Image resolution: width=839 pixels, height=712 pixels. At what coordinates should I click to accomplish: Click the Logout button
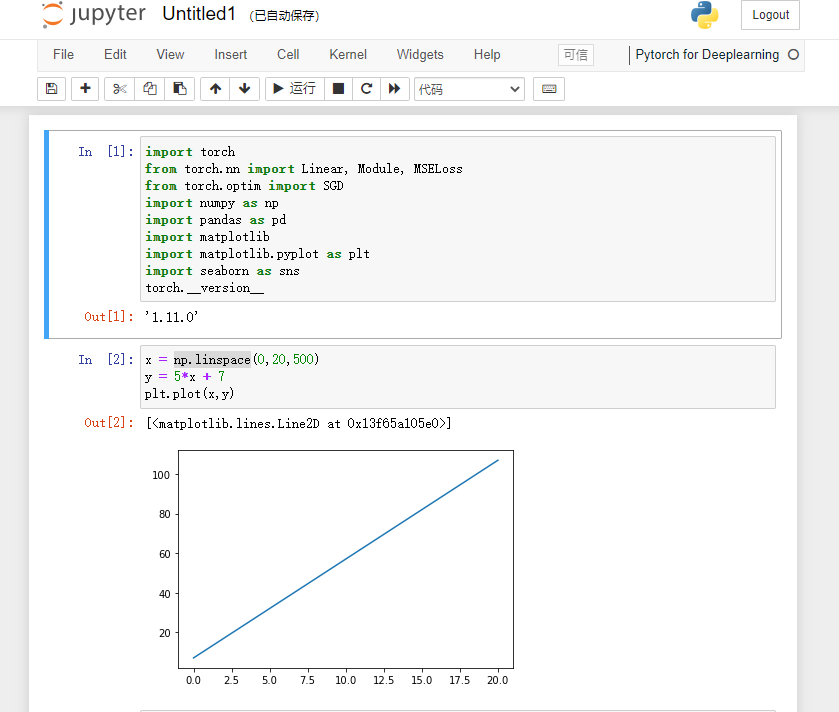769,15
